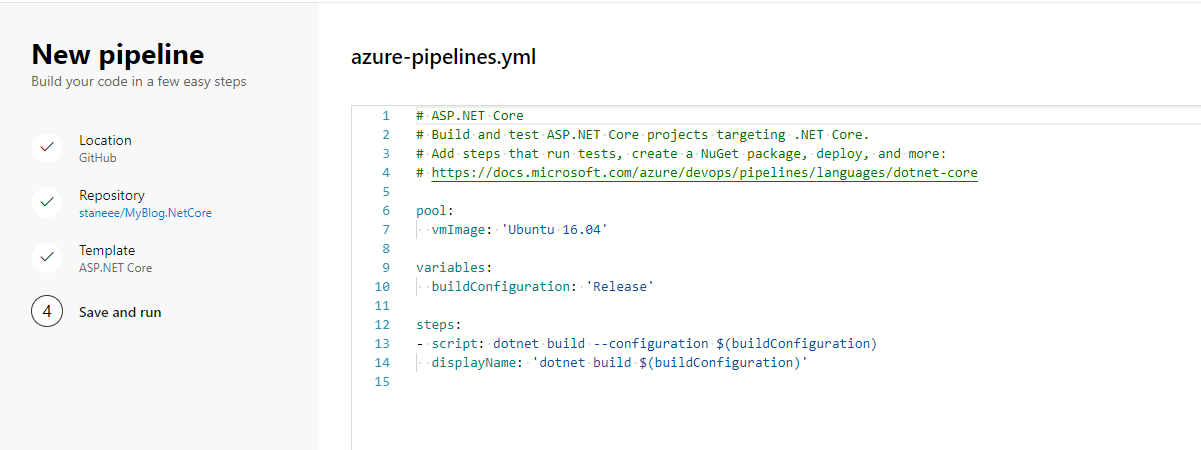Return to the Repository step

(111, 196)
